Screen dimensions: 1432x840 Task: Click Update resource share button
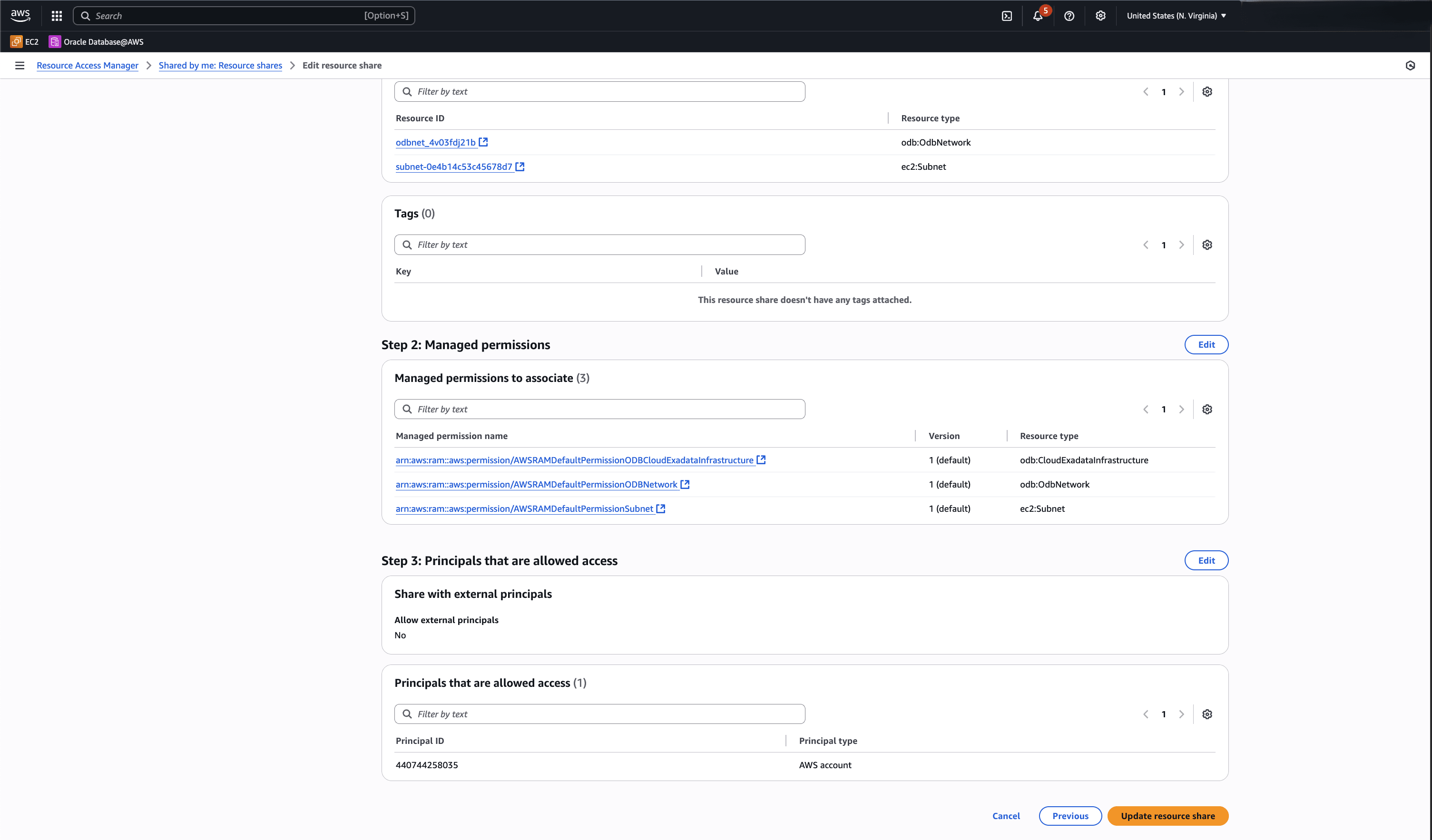1167,816
